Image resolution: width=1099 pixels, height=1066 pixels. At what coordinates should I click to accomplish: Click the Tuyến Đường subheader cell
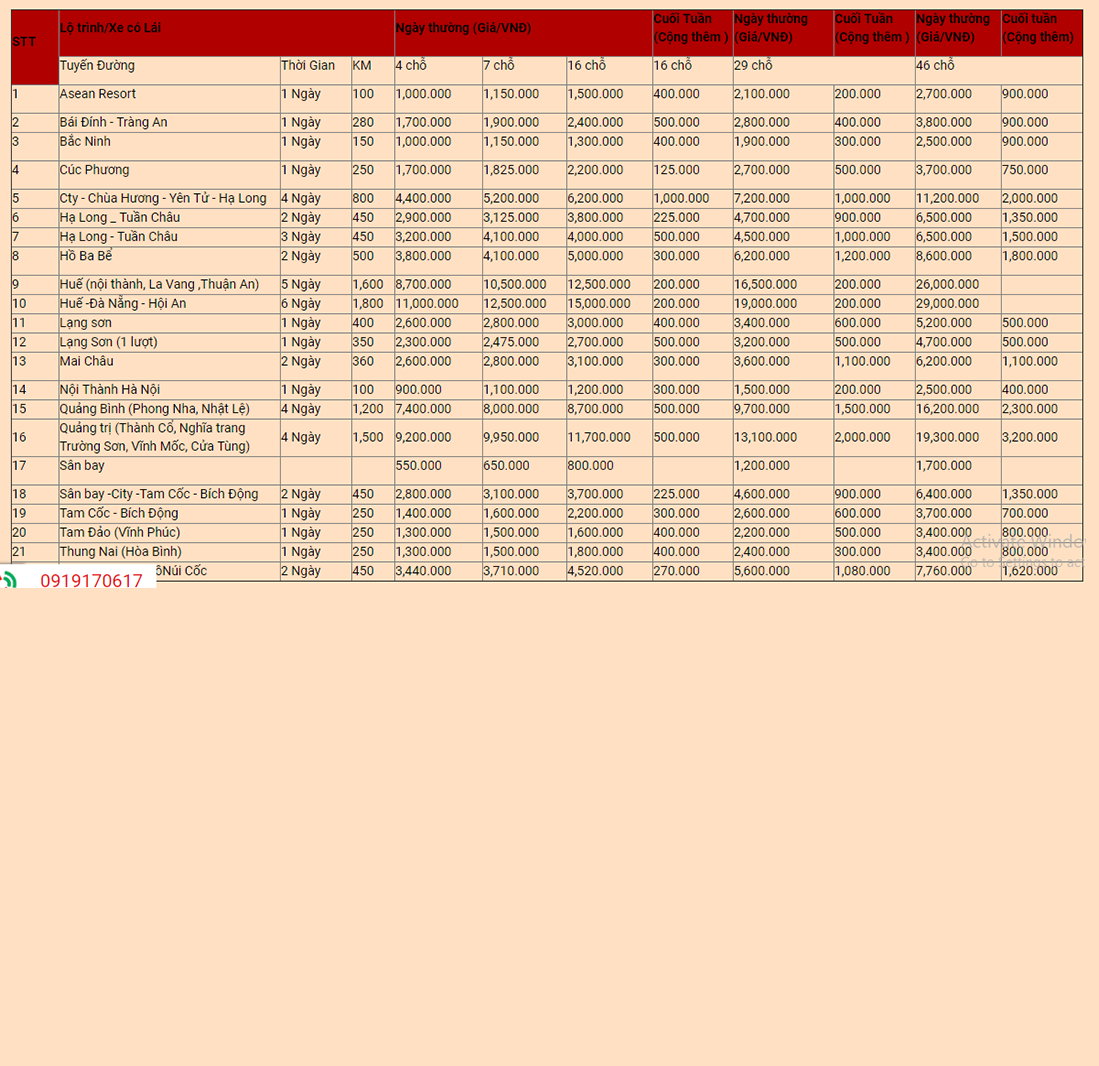pos(97,66)
